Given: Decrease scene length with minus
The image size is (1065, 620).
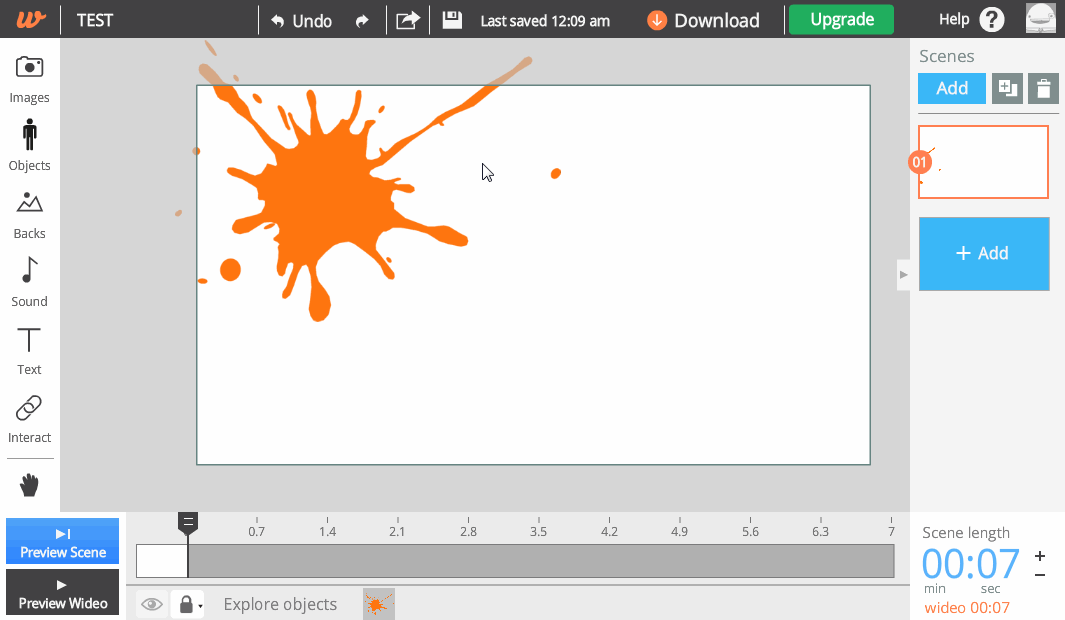Looking at the screenshot, I should (x=1040, y=575).
